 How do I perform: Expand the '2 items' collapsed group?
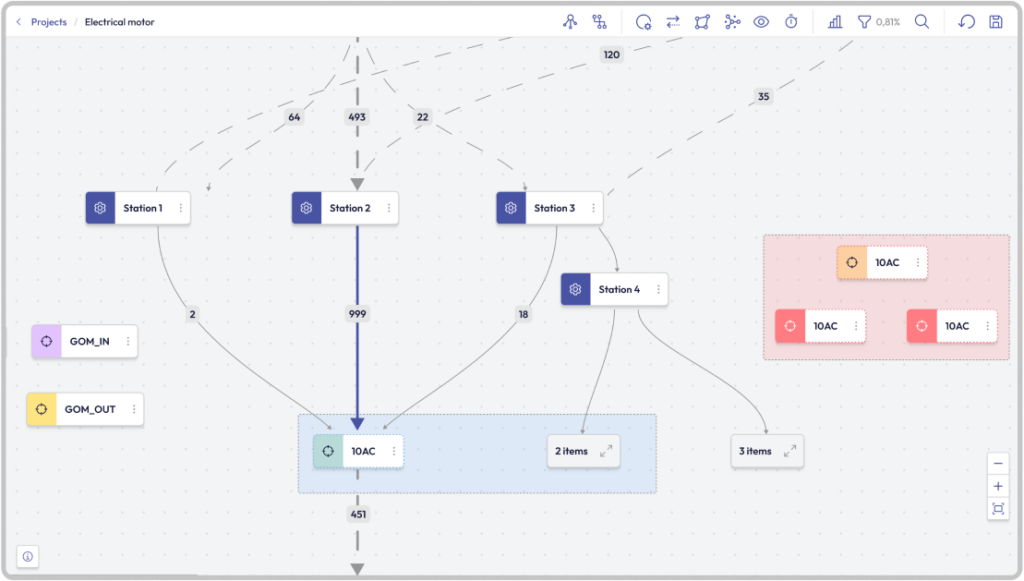pyautogui.click(x=606, y=451)
